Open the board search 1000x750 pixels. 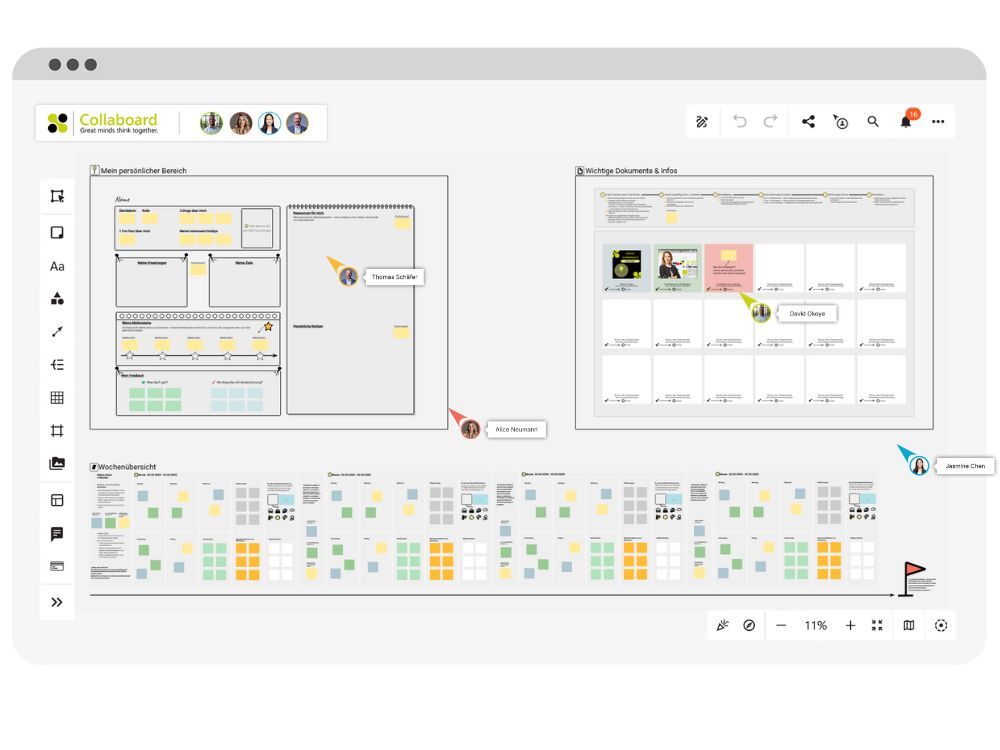tap(873, 122)
